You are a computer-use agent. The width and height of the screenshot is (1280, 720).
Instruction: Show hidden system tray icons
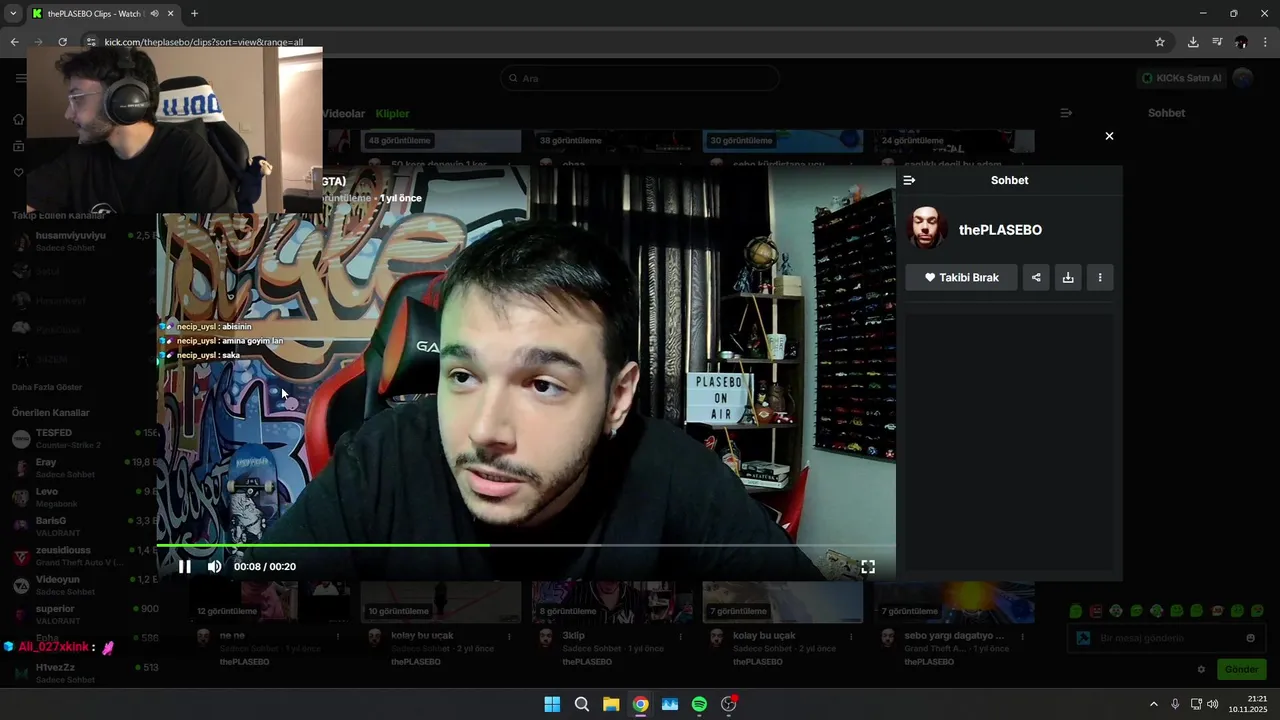pos(1153,704)
